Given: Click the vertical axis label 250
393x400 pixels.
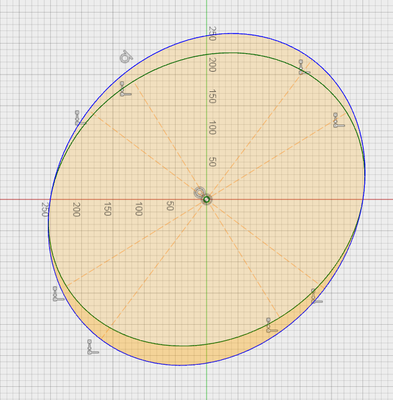Looking at the screenshot, I should 212,33.
